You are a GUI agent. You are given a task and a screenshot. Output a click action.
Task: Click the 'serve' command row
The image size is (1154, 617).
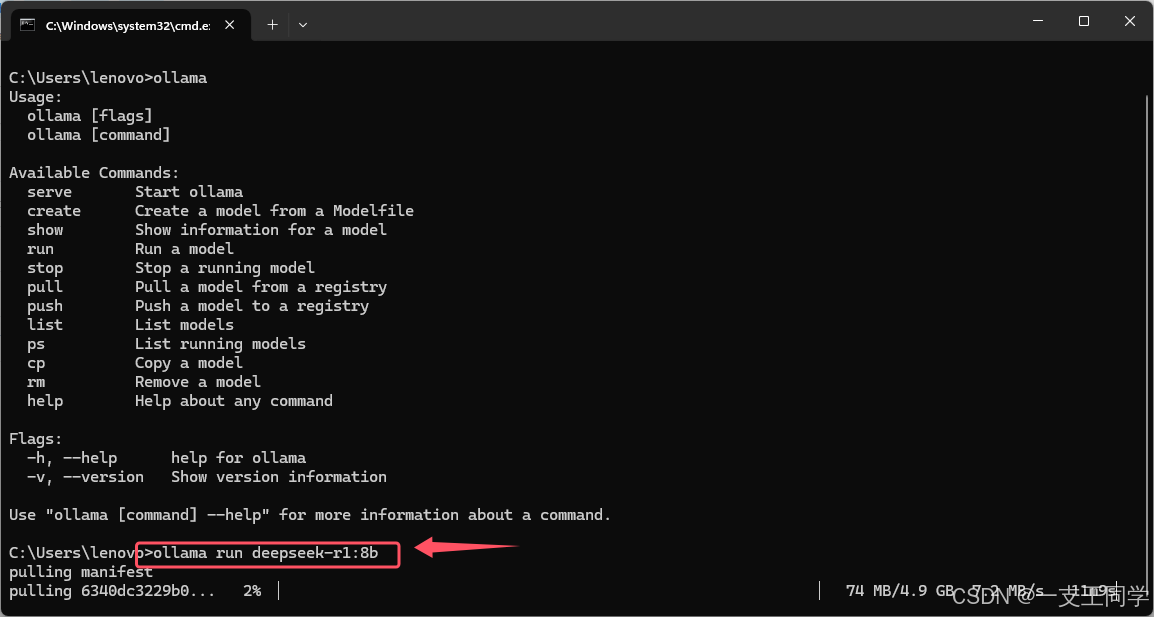[x=135, y=192]
